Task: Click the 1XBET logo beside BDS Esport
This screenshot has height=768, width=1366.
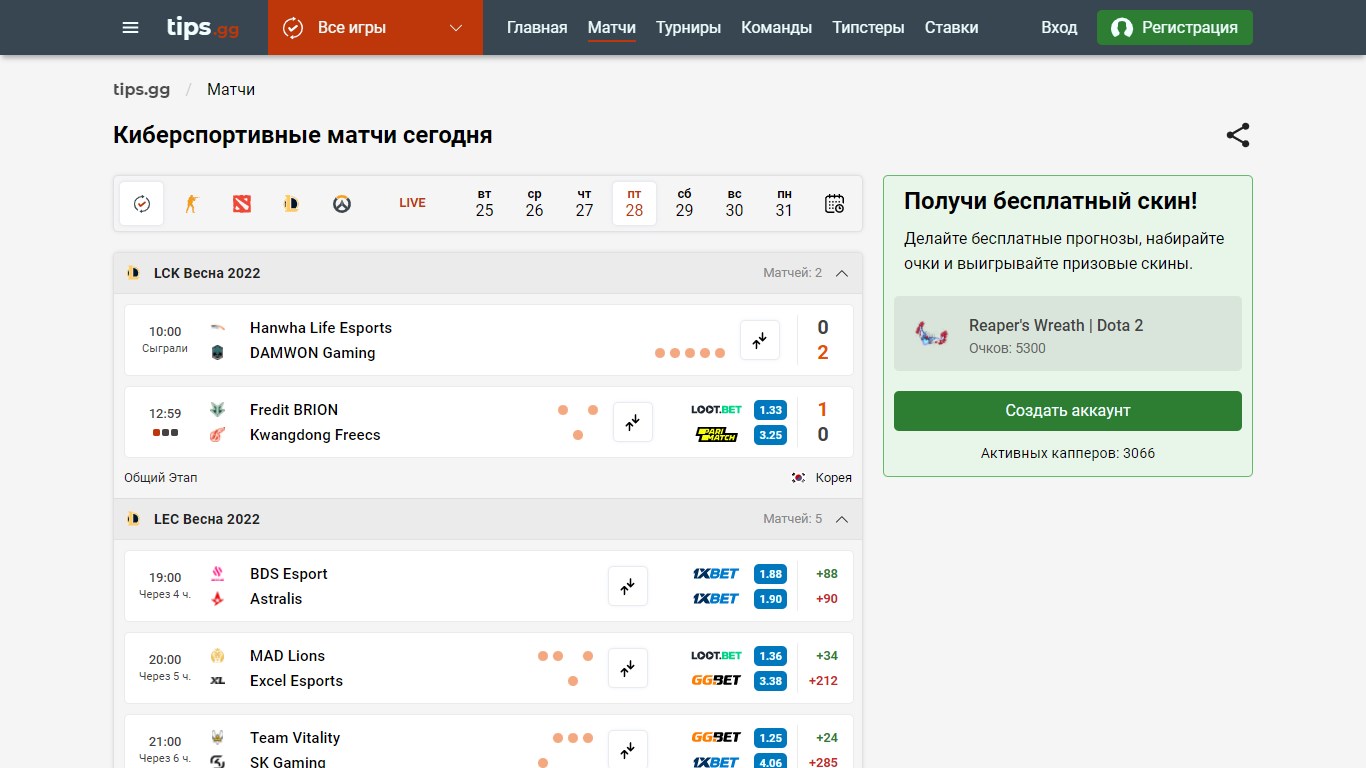Action: (x=716, y=574)
